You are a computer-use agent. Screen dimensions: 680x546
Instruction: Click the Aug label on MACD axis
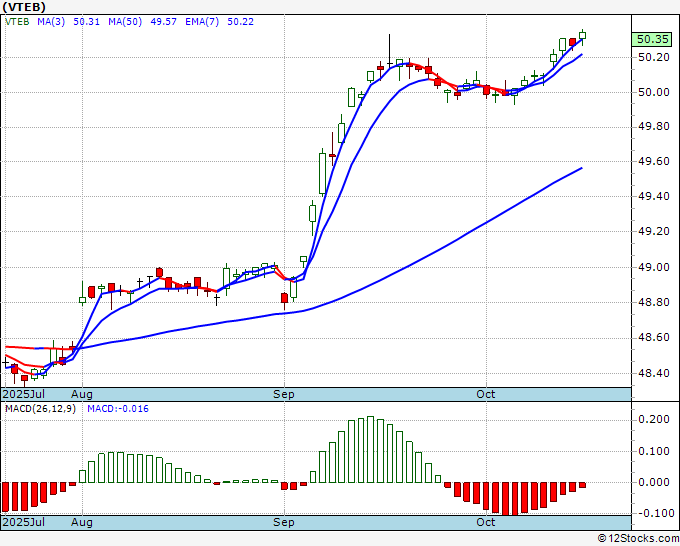tap(82, 522)
